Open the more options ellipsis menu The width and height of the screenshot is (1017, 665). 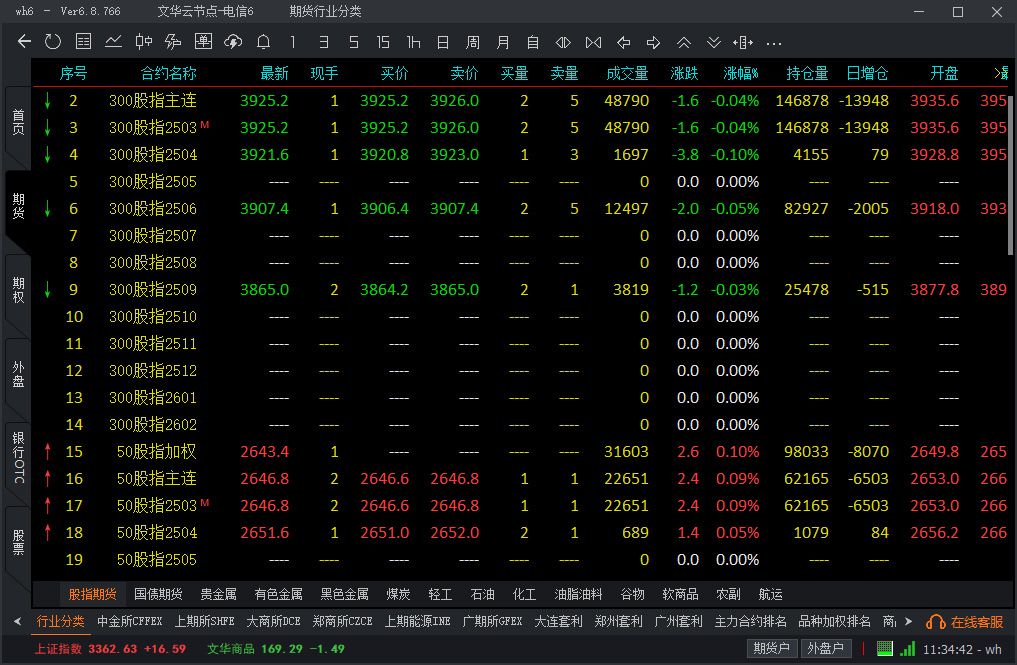(773, 42)
